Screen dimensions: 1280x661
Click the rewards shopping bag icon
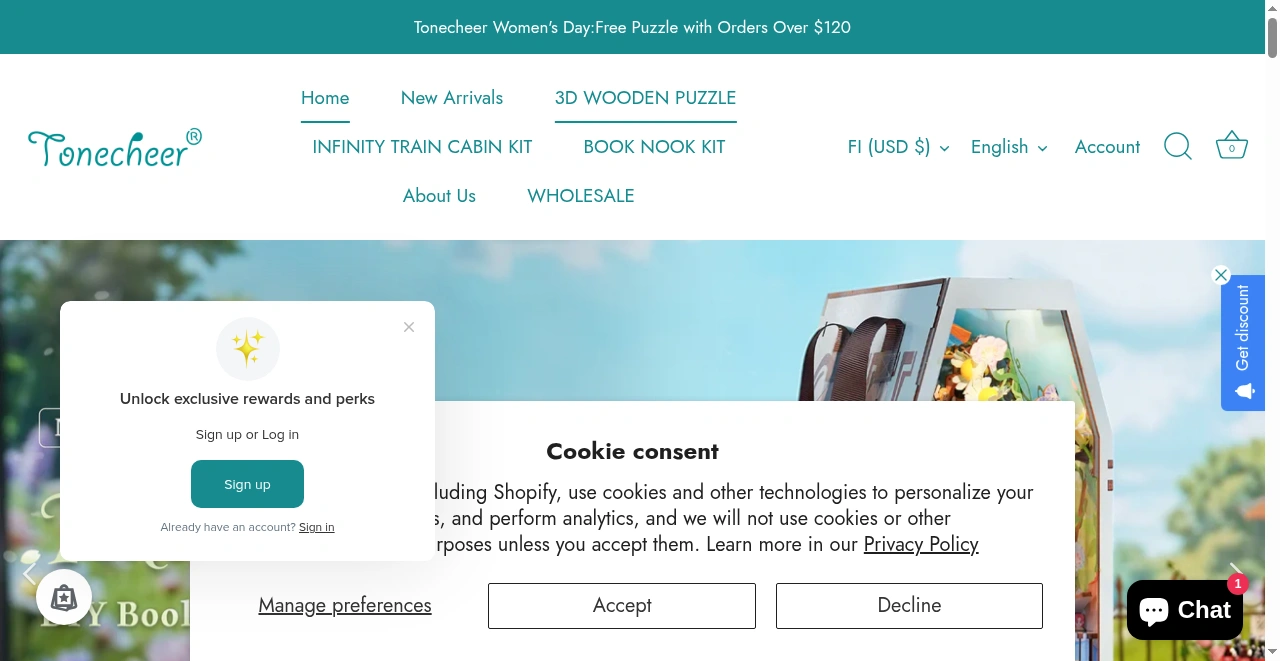click(x=63, y=597)
